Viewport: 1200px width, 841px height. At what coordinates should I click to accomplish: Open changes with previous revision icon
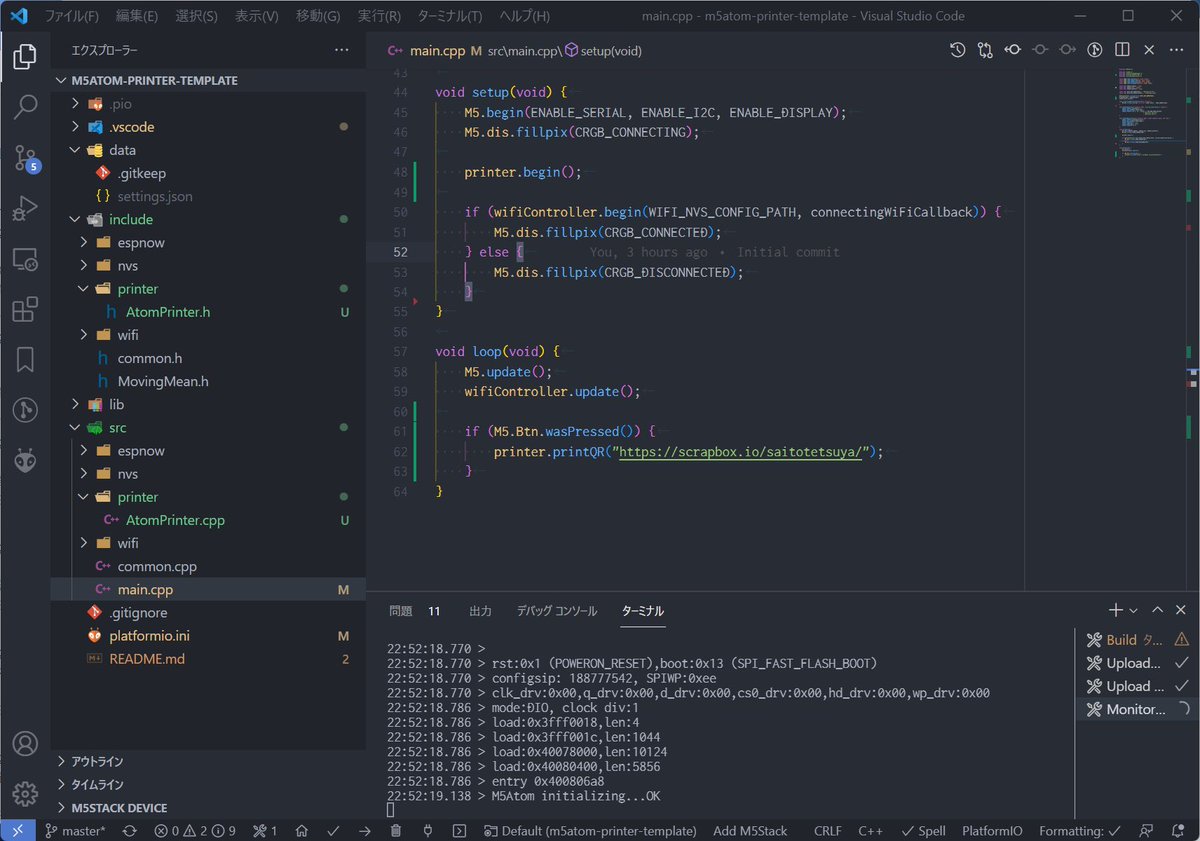coord(1013,50)
